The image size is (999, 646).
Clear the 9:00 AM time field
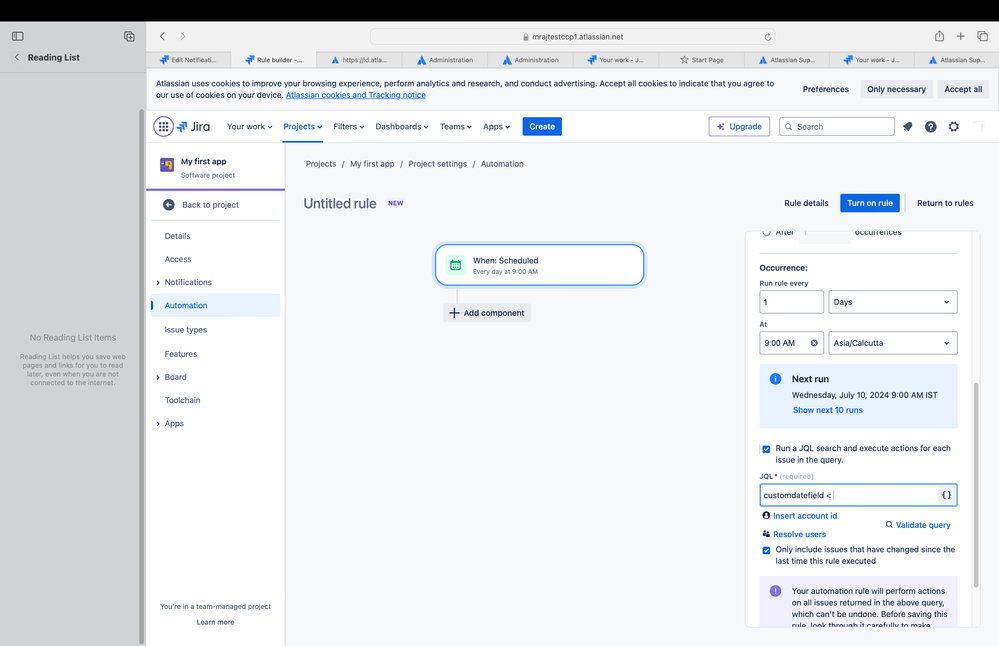[x=814, y=343]
